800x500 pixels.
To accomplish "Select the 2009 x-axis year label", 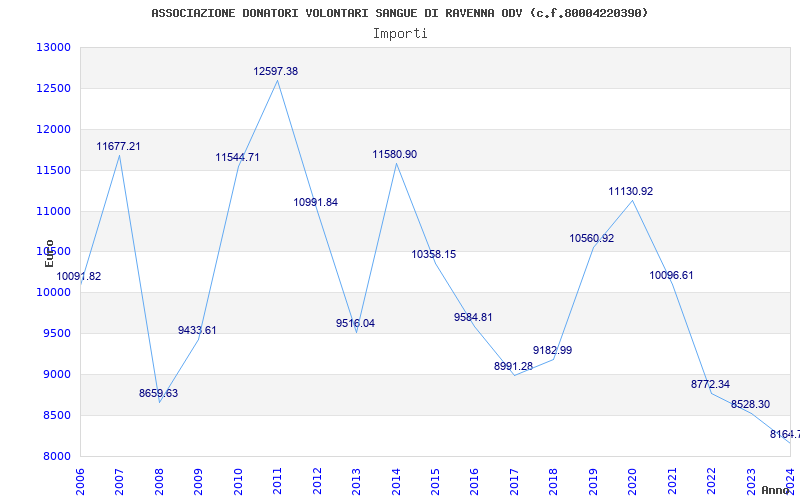I will 198,481.
